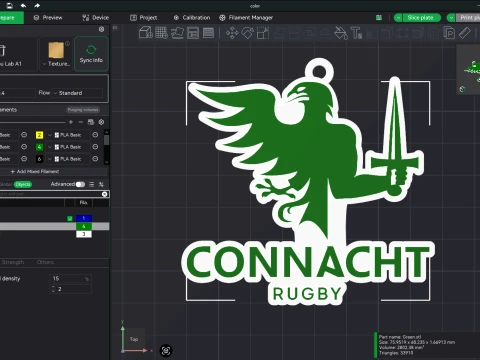Viewport: 480px width, 360px height.
Task: Undo the last action
Action: tap(23, 5)
